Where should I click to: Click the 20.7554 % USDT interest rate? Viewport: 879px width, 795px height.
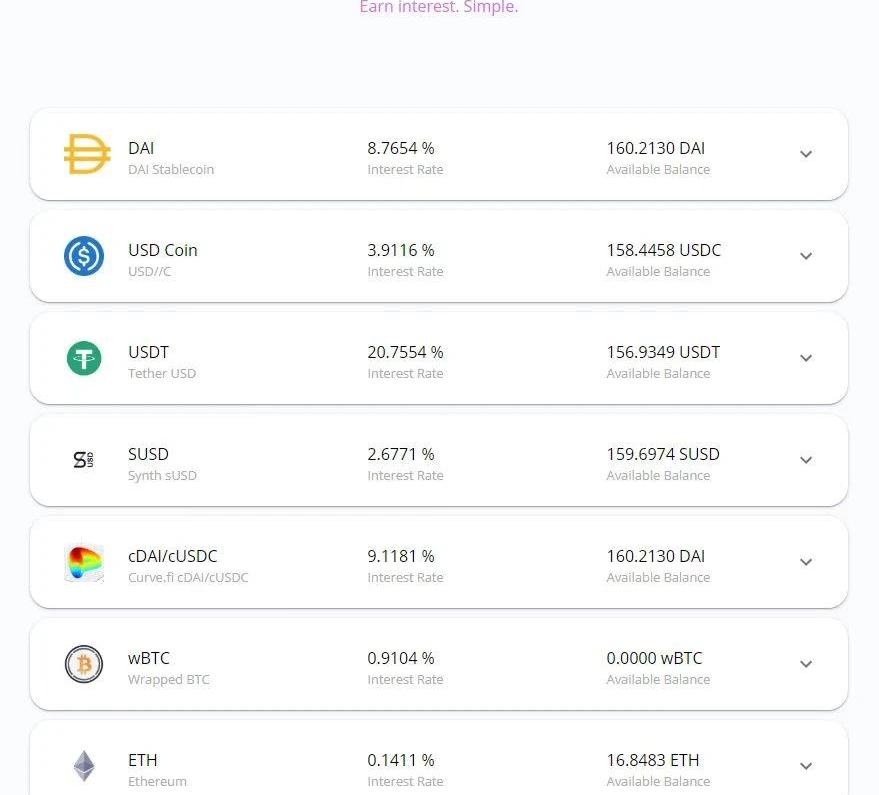pyautogui.click(x=405, y=352)
